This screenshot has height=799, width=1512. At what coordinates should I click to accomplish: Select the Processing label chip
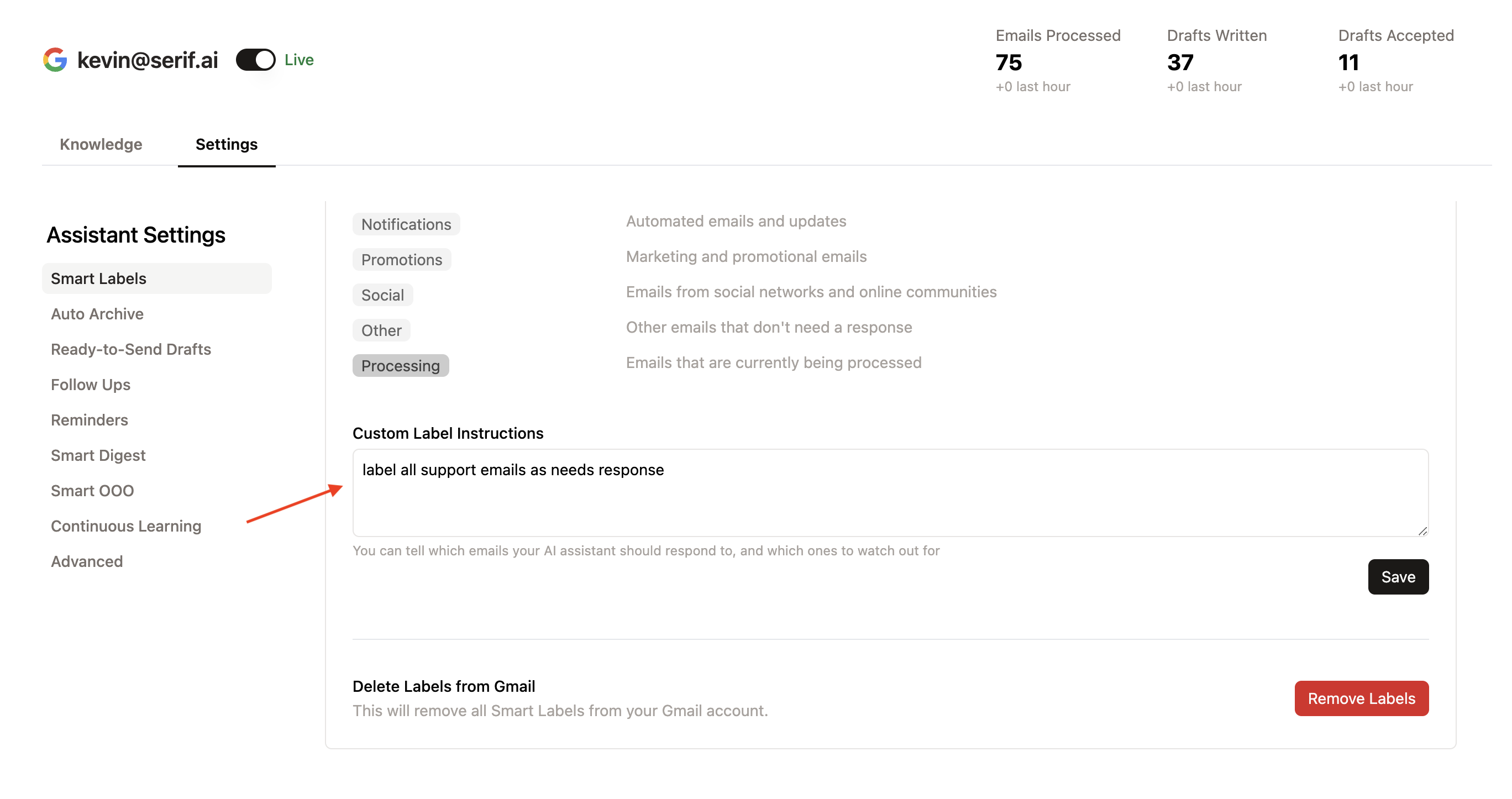(401, 366)
